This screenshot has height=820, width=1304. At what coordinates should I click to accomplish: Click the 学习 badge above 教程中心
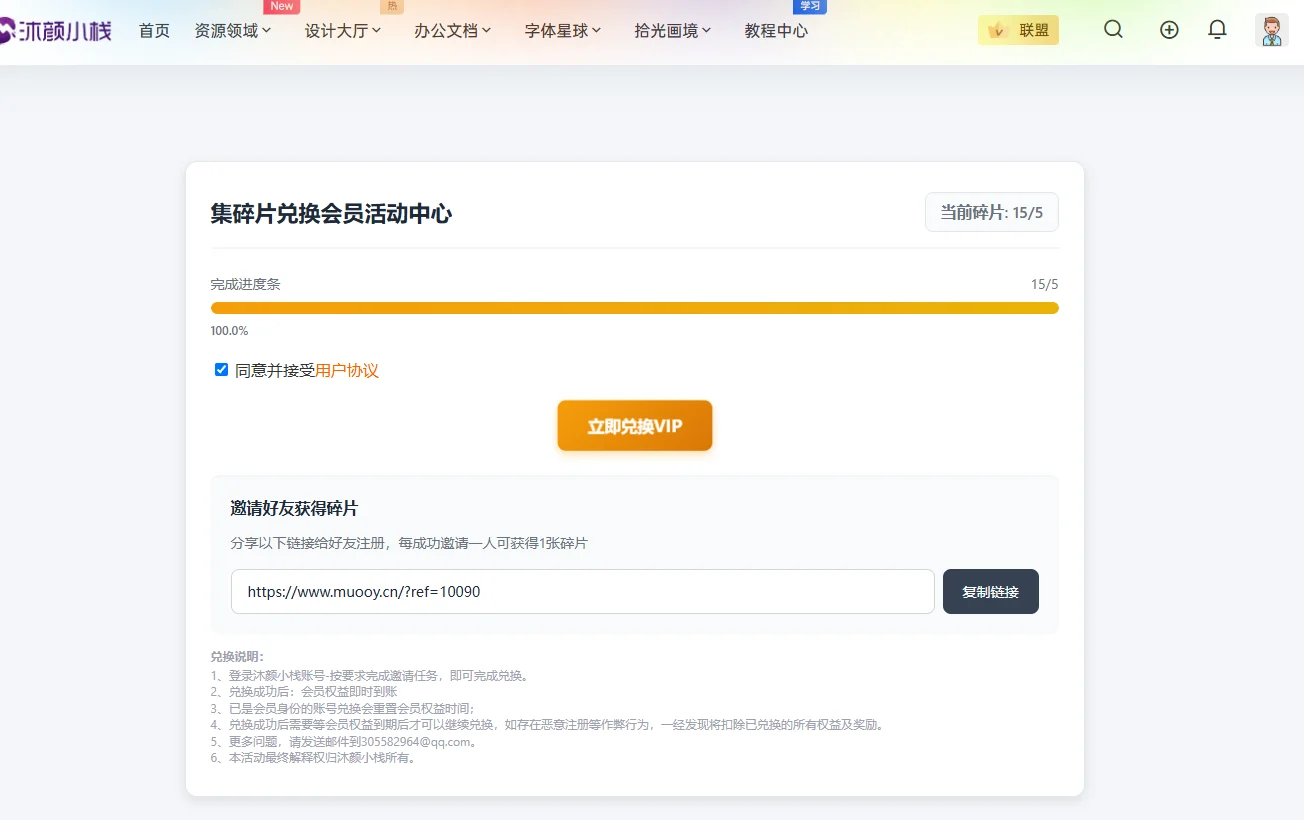809,6
